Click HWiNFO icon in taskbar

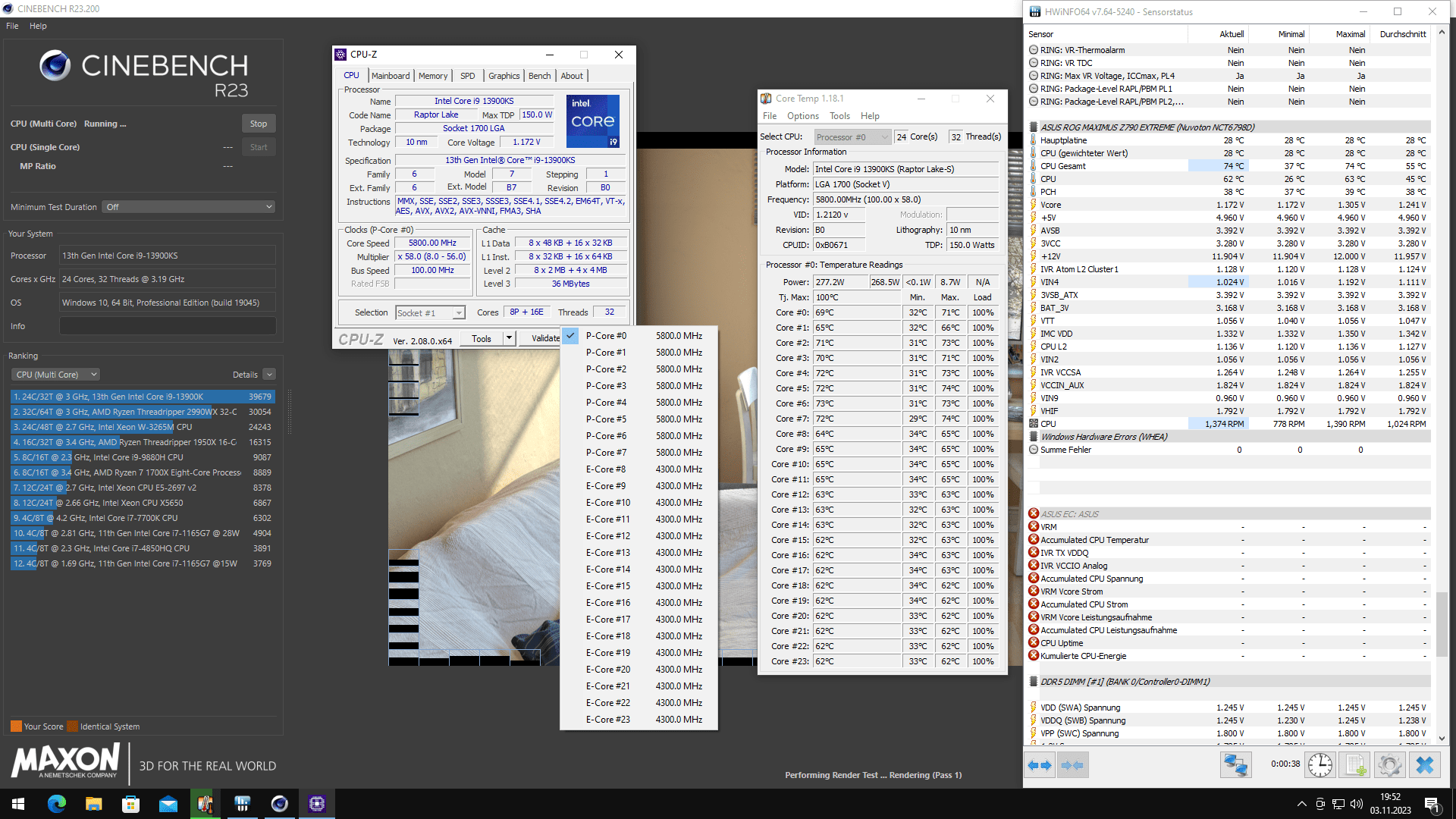(243, 804)
